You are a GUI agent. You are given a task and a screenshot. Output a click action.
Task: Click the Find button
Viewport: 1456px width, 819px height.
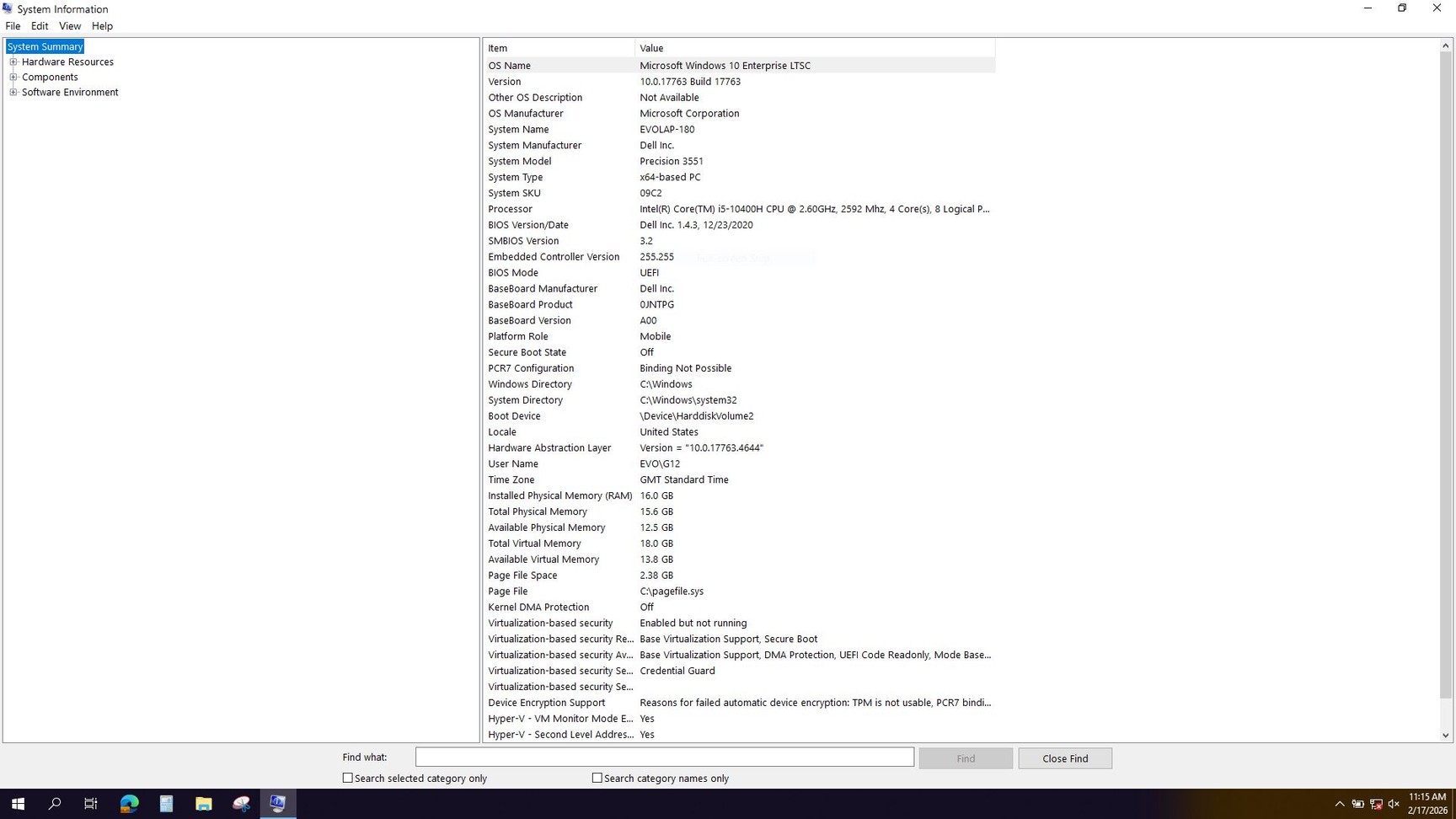[x=966, y=757]
